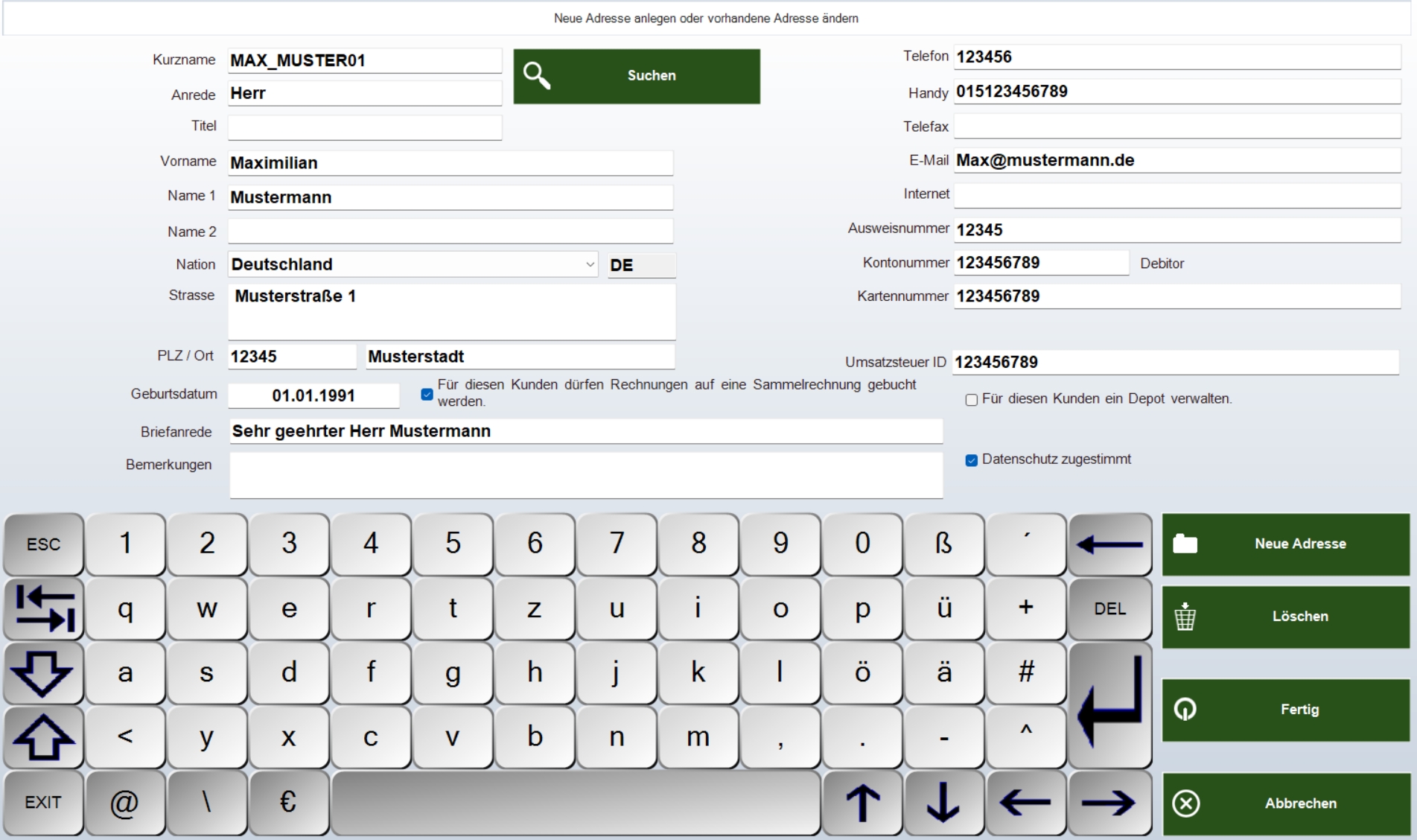The image size is (1417, 840).
Task: Click the folder icon for Neue Adresse
Action: coord(1185,544)
